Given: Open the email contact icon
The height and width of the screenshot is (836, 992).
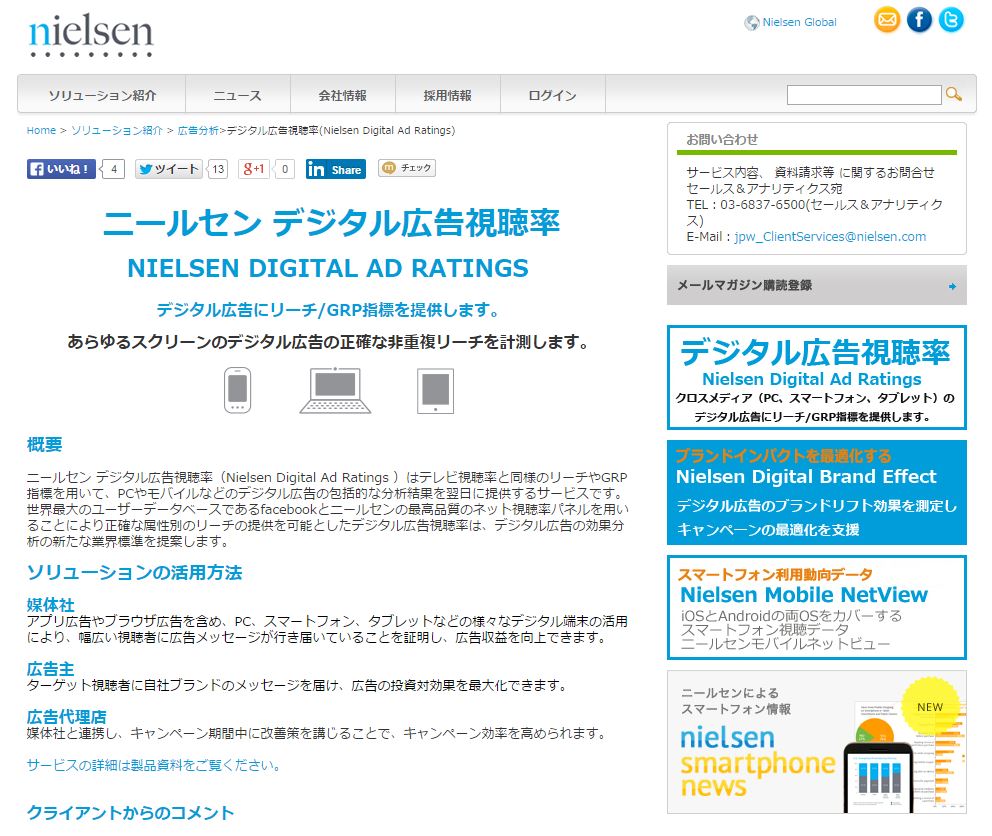Looking at the screenshot, I should point(887,20).
